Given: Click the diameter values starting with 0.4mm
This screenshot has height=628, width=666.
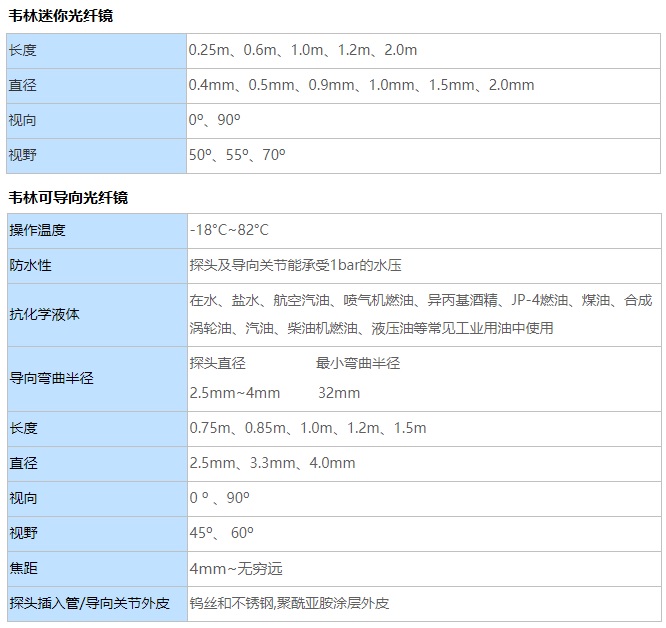Looking at the screenshot, I should coord(361,85).
